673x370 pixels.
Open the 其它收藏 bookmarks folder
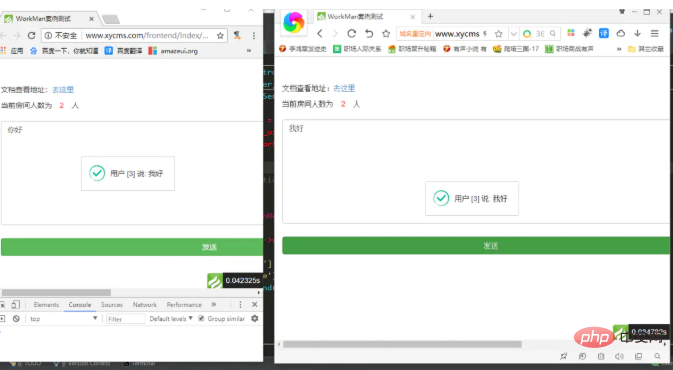[646, 49]
